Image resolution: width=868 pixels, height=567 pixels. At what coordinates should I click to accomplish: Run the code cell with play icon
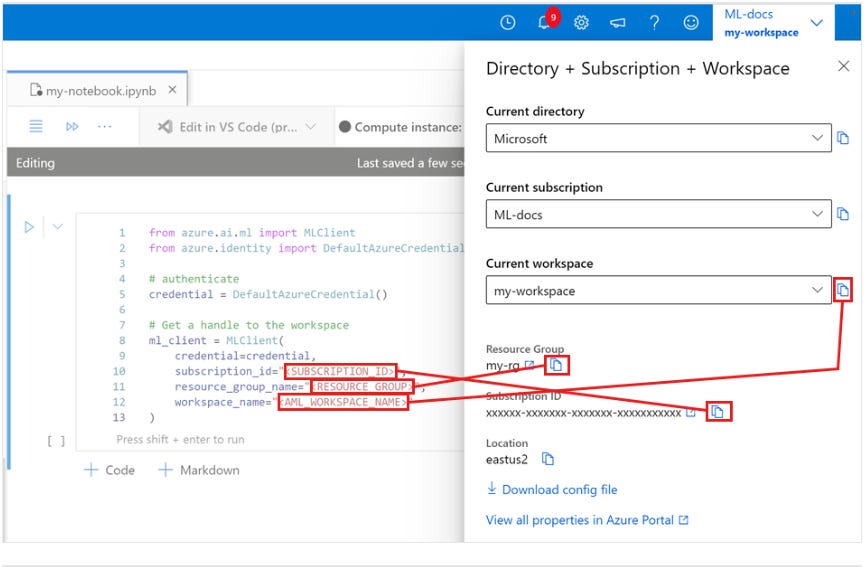[29, 227]
